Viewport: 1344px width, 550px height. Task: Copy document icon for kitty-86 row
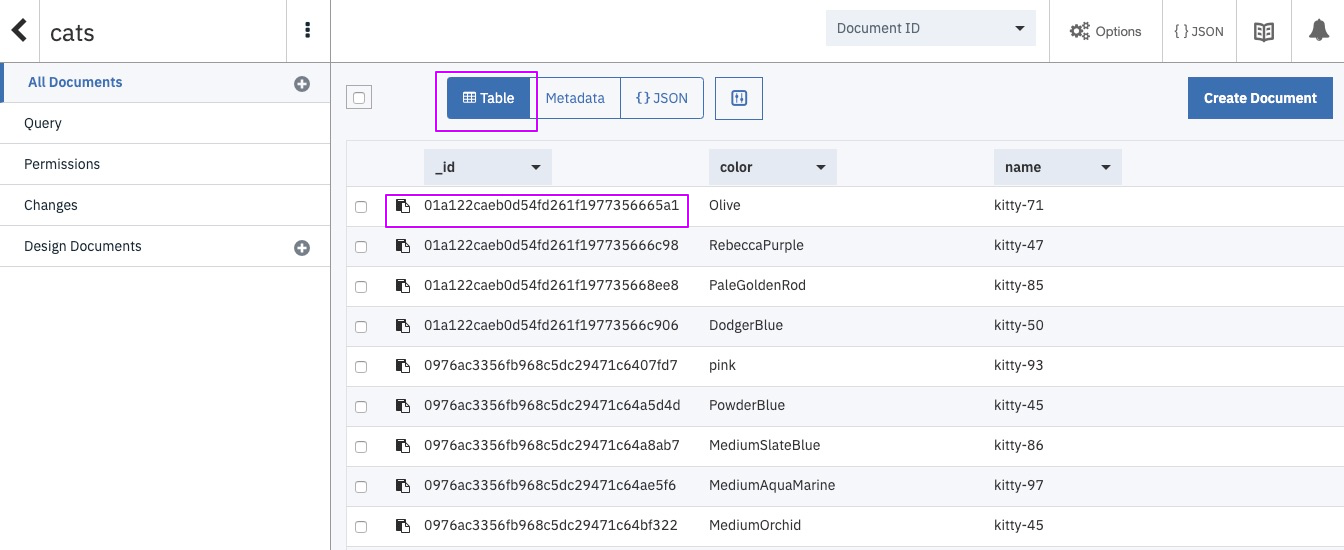(x=402, y=446)
